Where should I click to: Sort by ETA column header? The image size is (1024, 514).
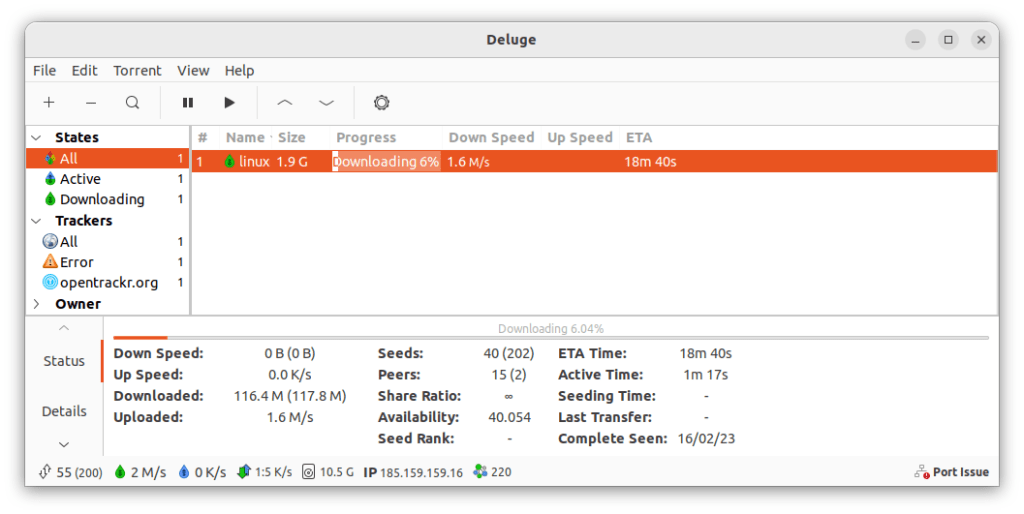click(x=639, y=138)
